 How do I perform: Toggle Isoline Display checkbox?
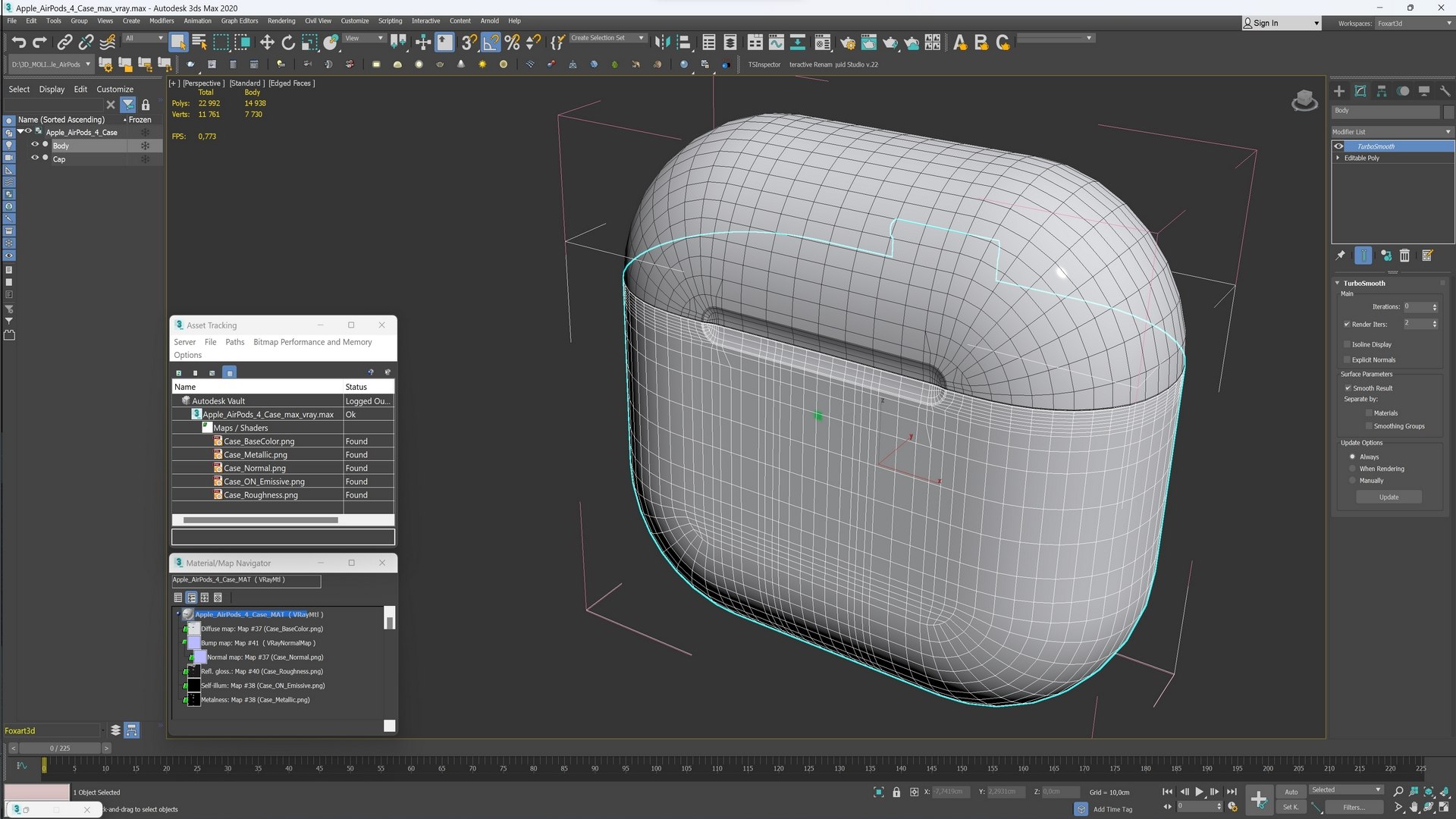1347,344
